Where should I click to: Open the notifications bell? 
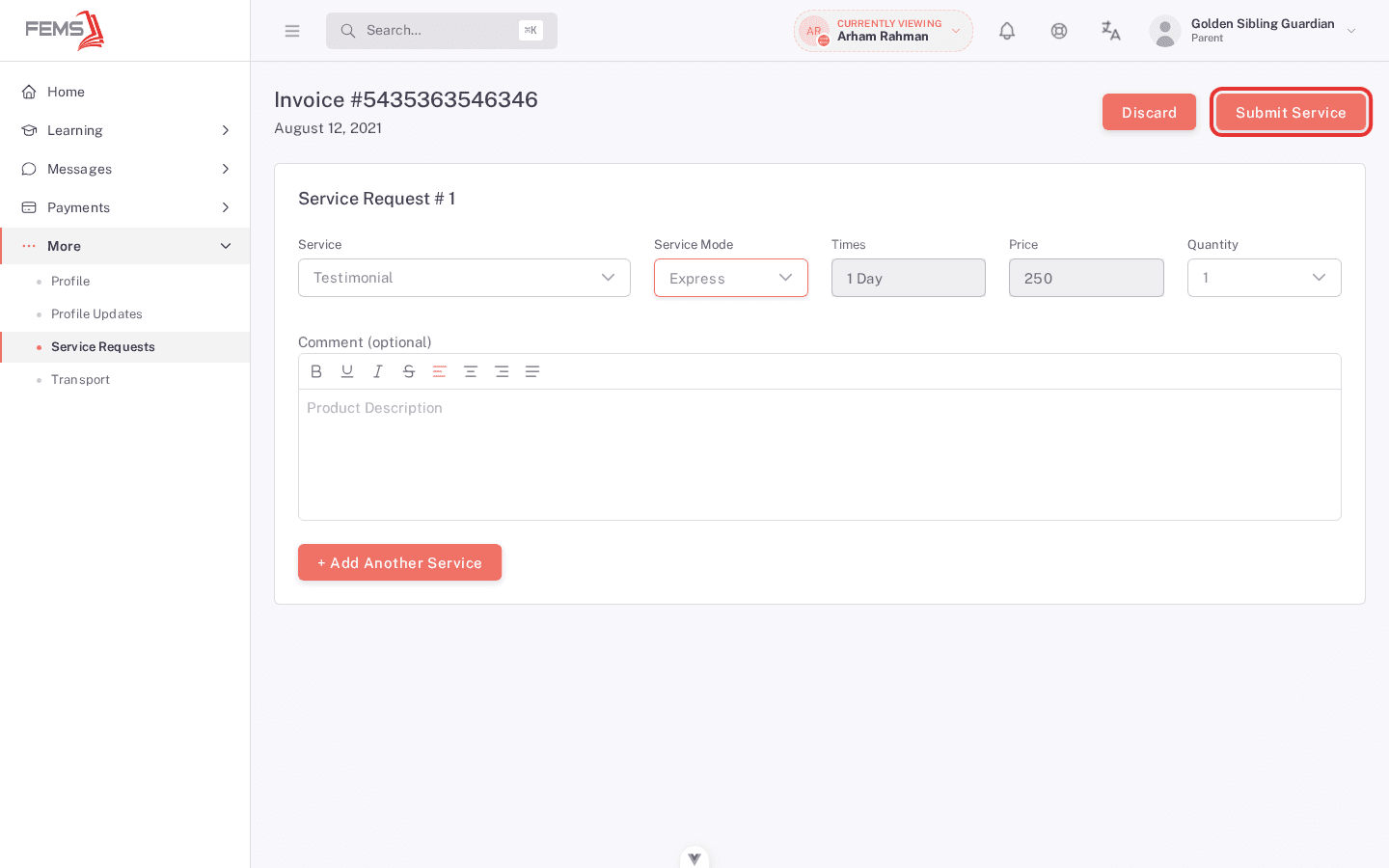[x=1007, y=31]
